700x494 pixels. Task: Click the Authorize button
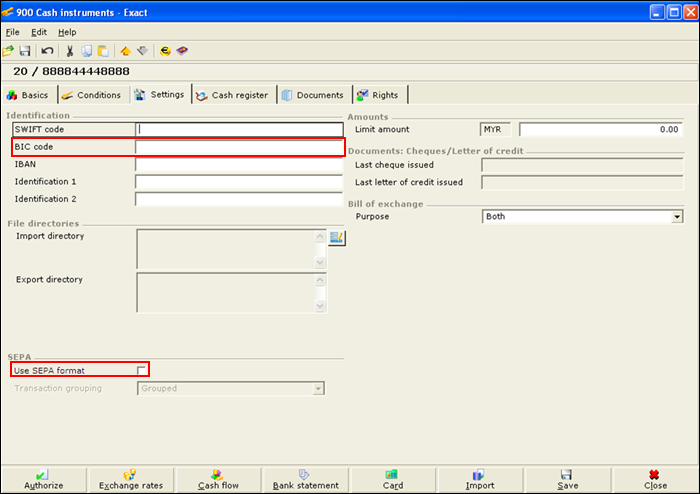tap(43, 480)
